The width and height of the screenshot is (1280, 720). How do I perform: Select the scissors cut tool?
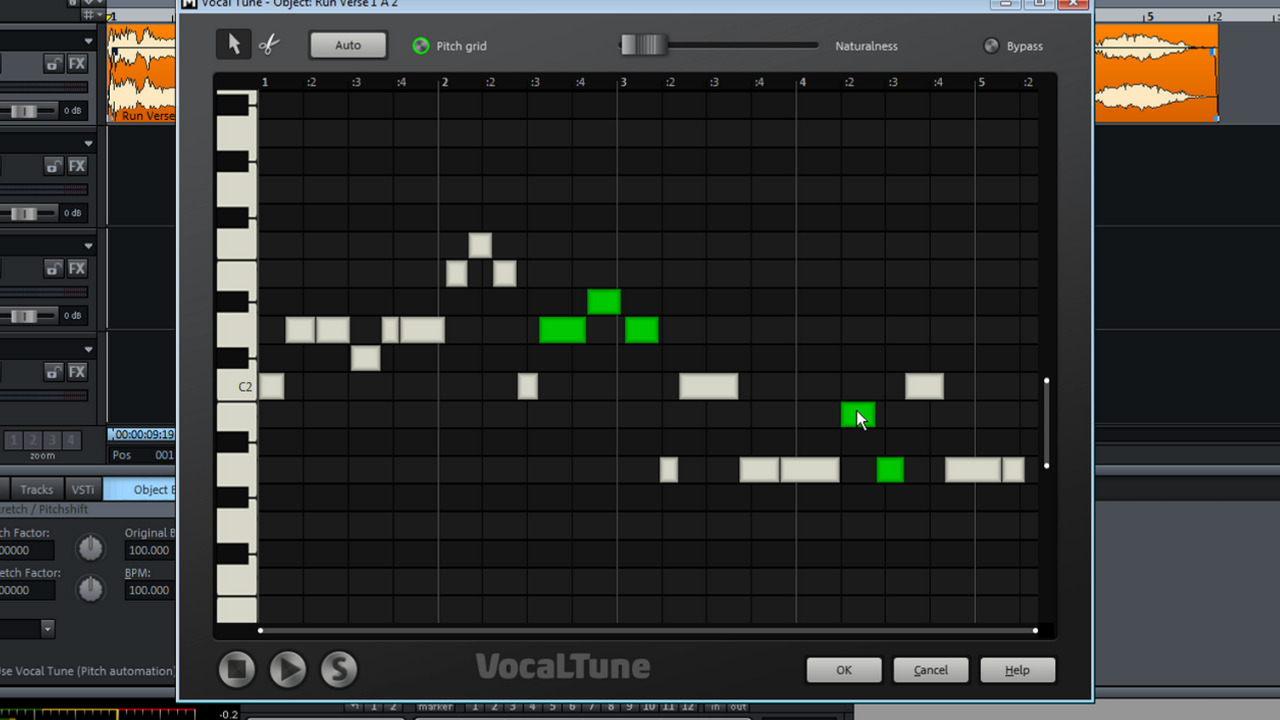(268, 45)
